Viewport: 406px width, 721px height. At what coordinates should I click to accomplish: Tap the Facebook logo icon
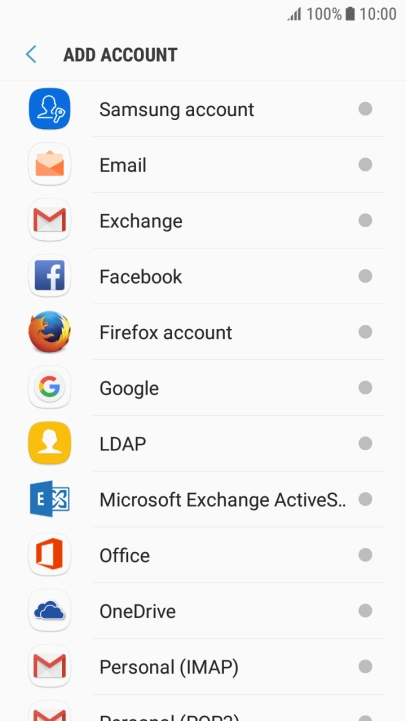pyautogui.click(x=50, y=276)
